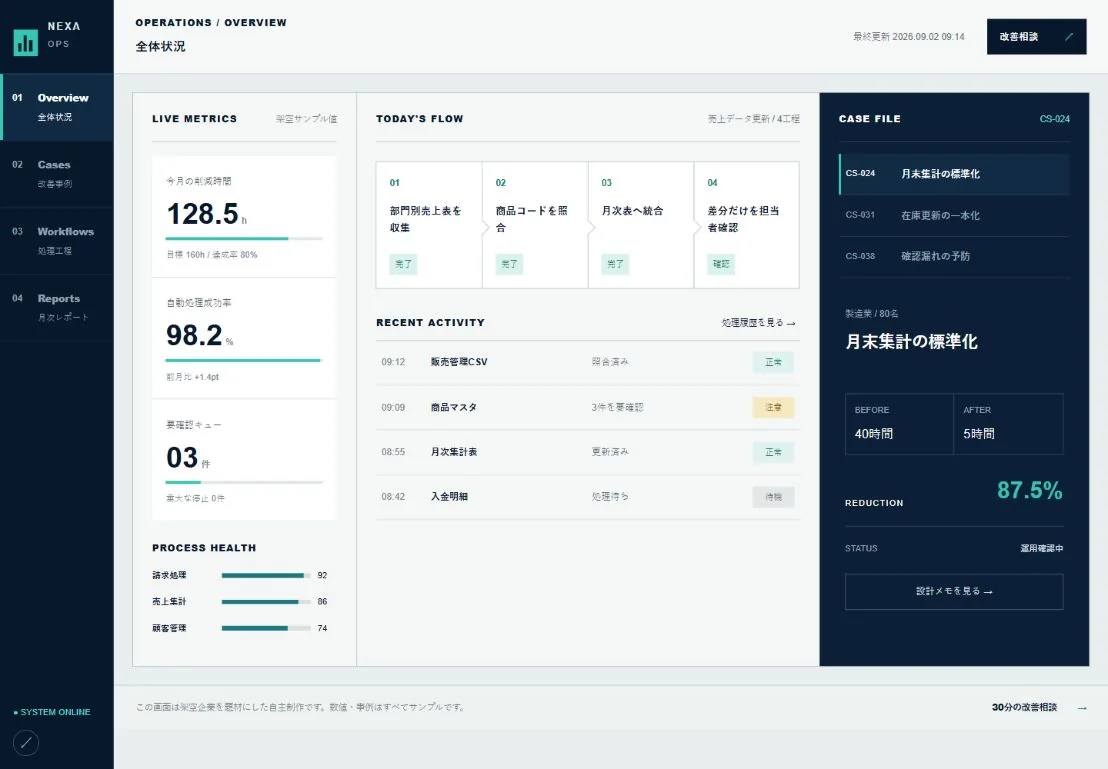The height and width of the screenshot is (769, 1108).
Task: Click the 売上データ更新 / 4工程 label
Action: pyautogui.click(x=754, y=119)
